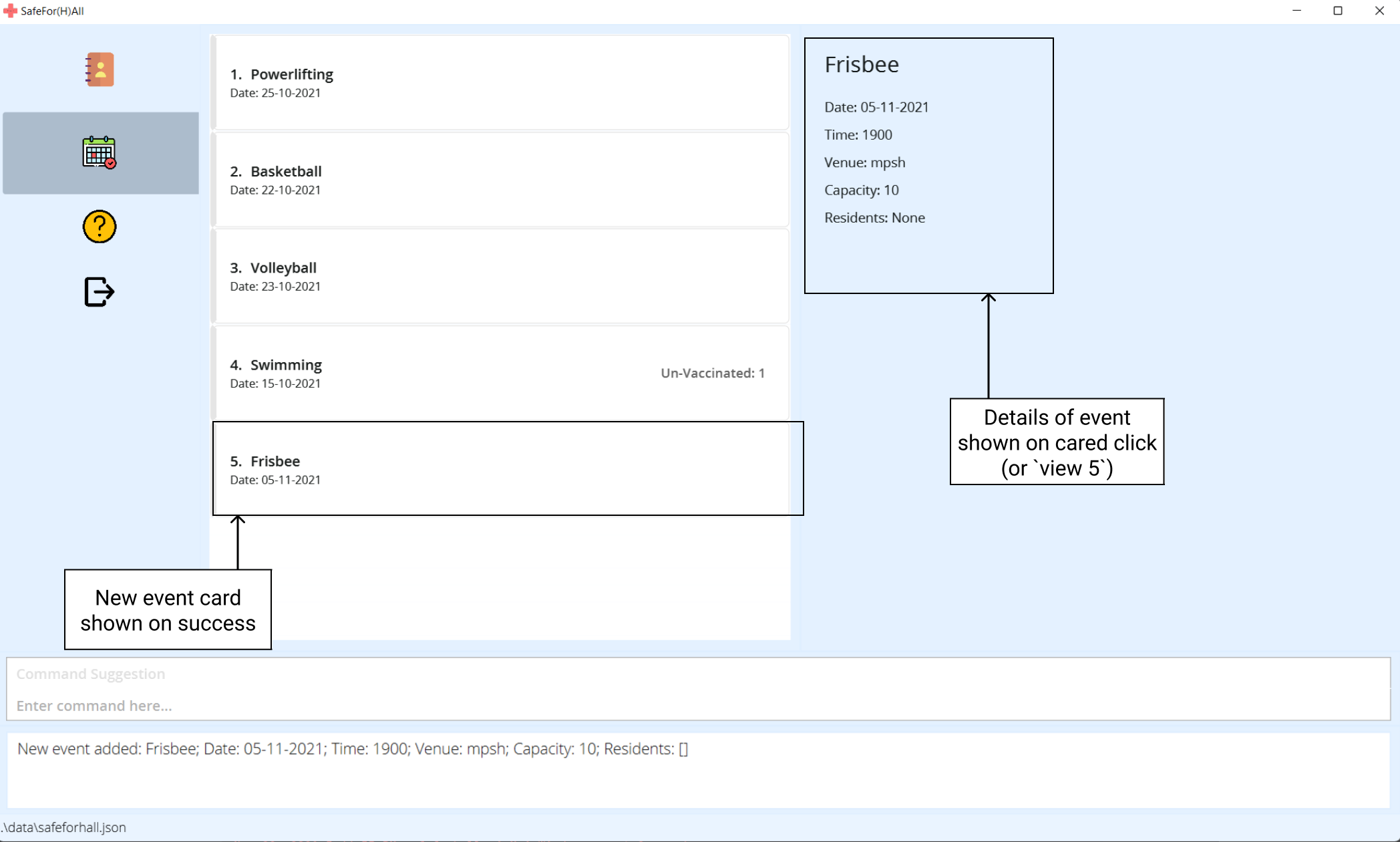Click the SafeFor(H)All app logo icon
1400x842 pixels.
pos(10,11)
